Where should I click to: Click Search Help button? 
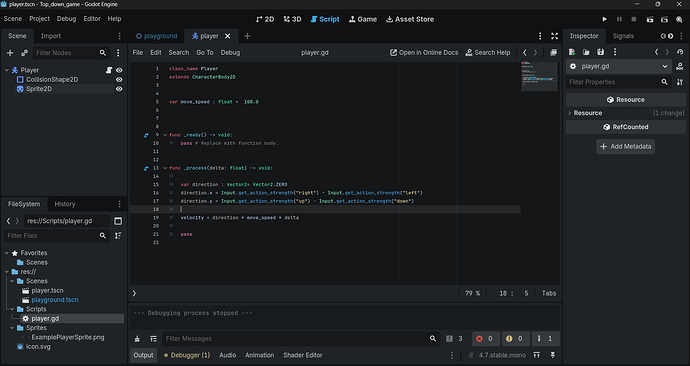(x=488, y=52)
